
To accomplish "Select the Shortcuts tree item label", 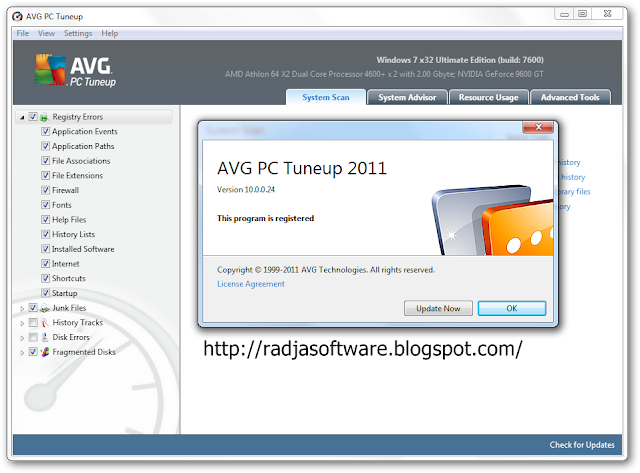I will point(69,278).
